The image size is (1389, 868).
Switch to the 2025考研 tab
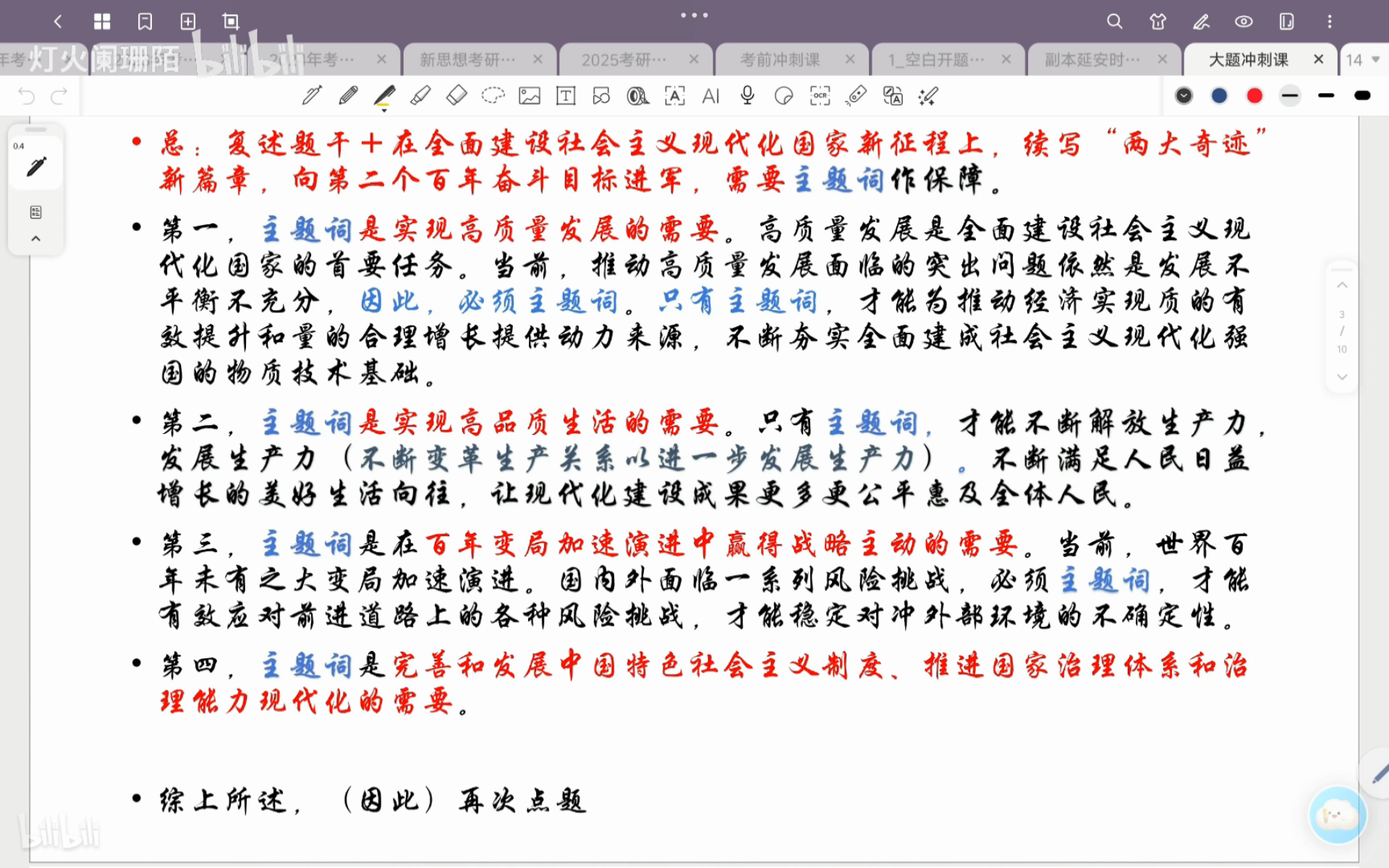click(624, 59)
